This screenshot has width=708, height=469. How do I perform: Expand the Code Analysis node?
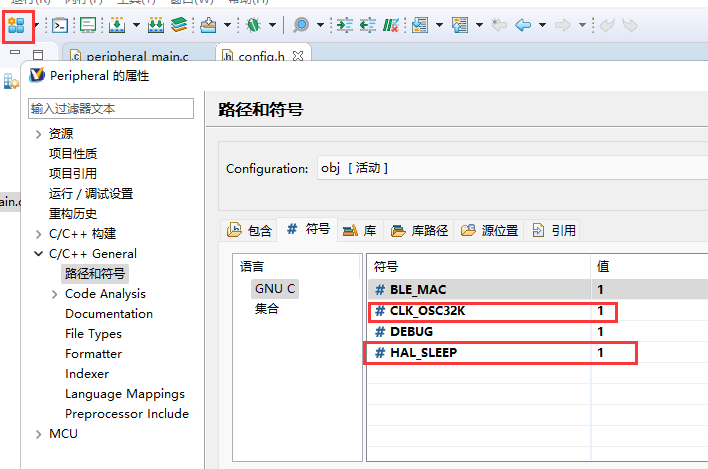tap(54, 294)
